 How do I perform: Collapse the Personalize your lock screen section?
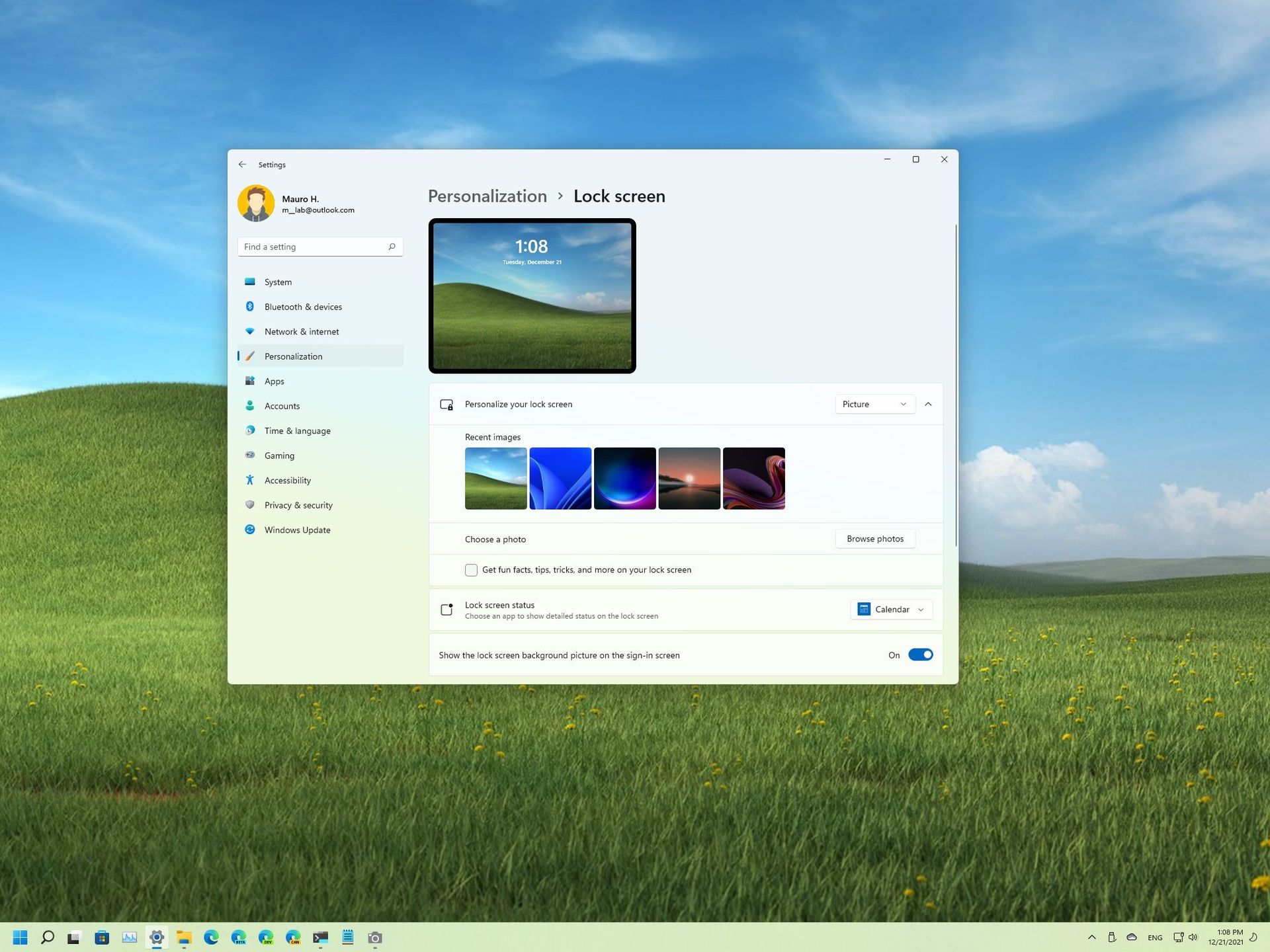click(928, 404)
